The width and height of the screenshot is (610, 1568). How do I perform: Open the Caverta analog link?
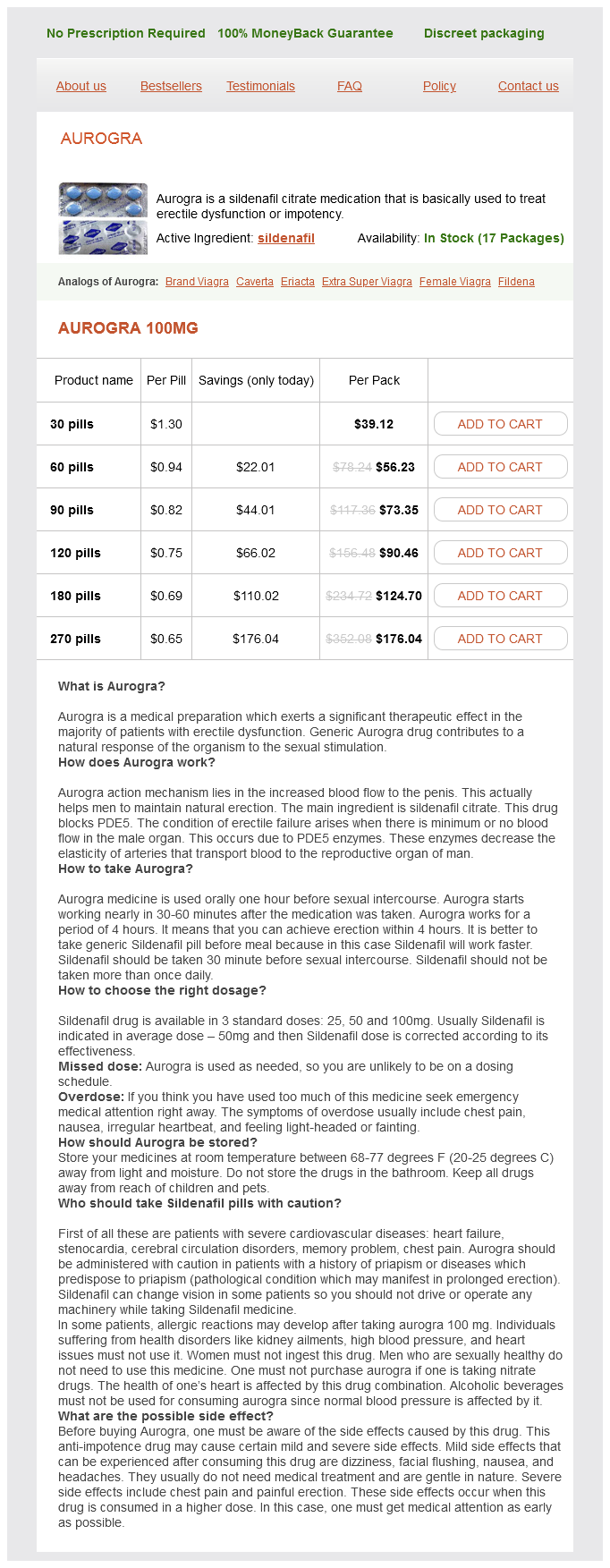(255, 282)
